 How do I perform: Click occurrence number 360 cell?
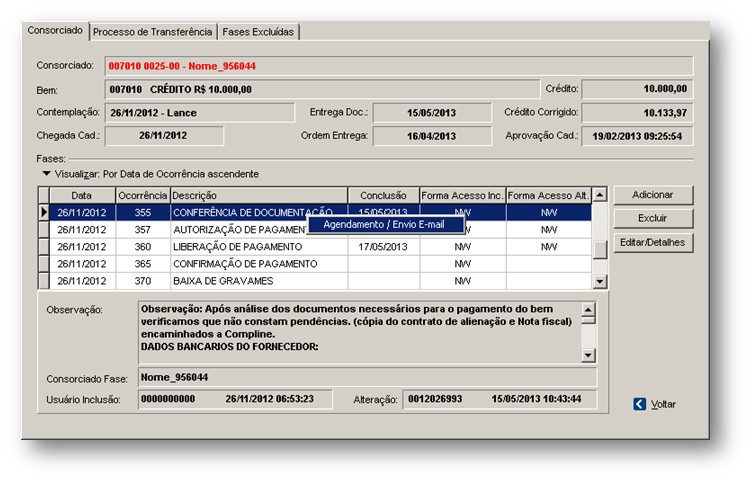pyautogui.click(x=142, y=247)
